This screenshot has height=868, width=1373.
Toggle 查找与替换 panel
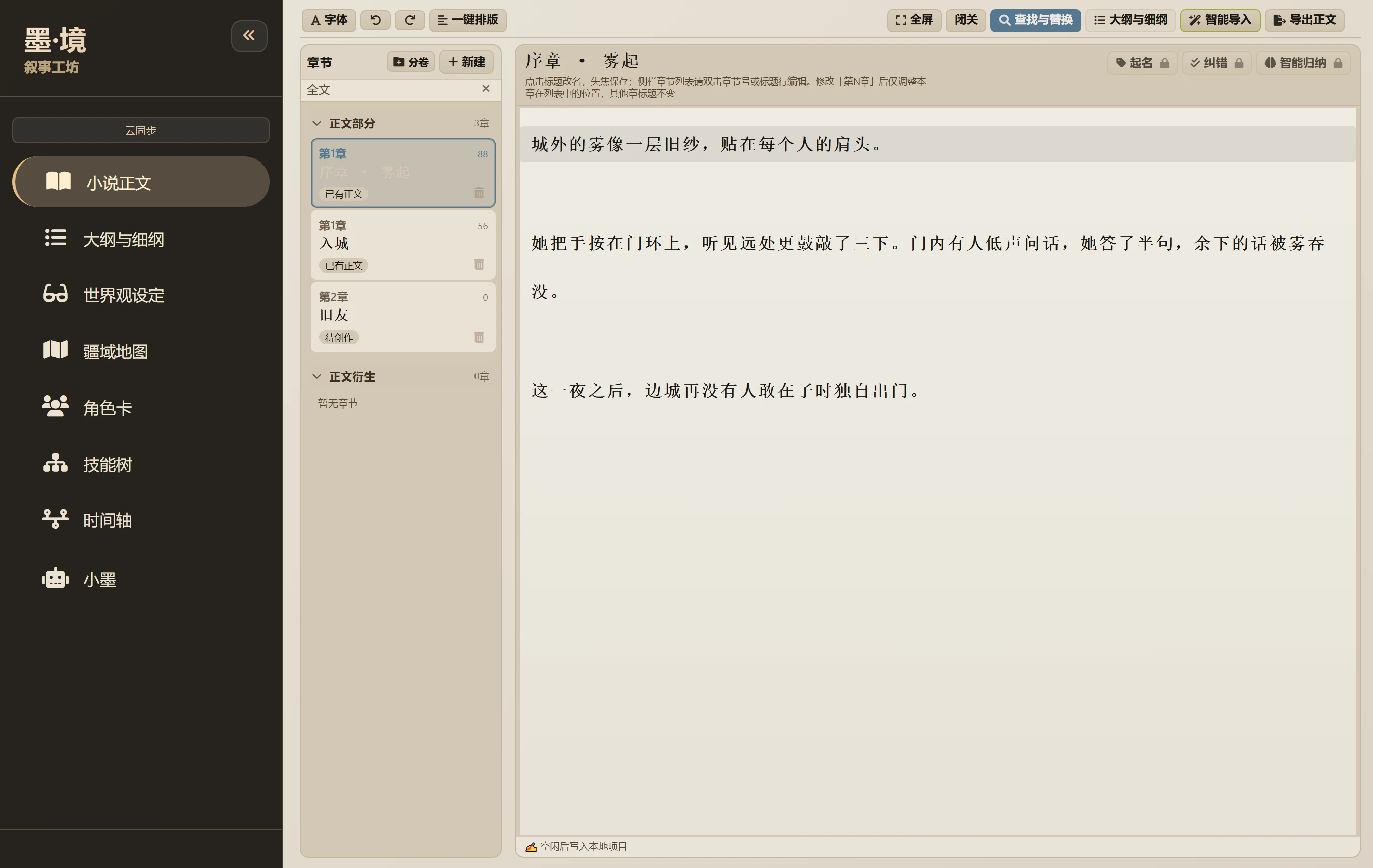pos(1035,20)
